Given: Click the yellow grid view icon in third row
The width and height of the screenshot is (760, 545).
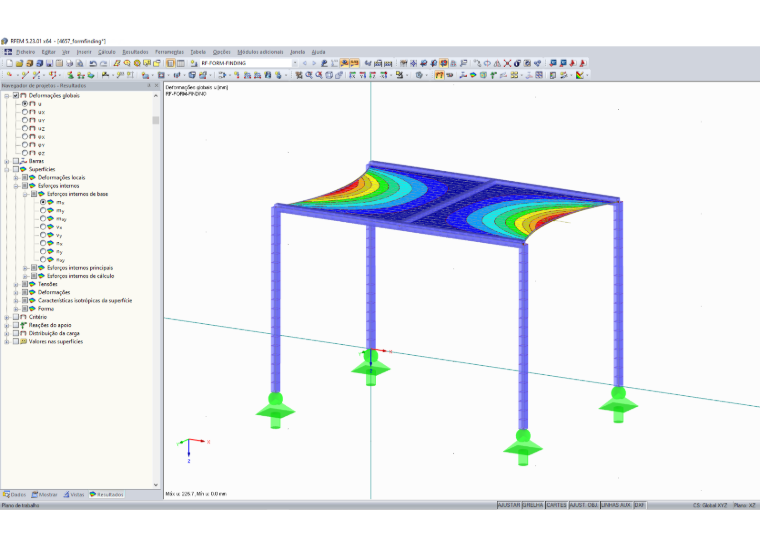Looking at the screenshot, I should [514, 75].
